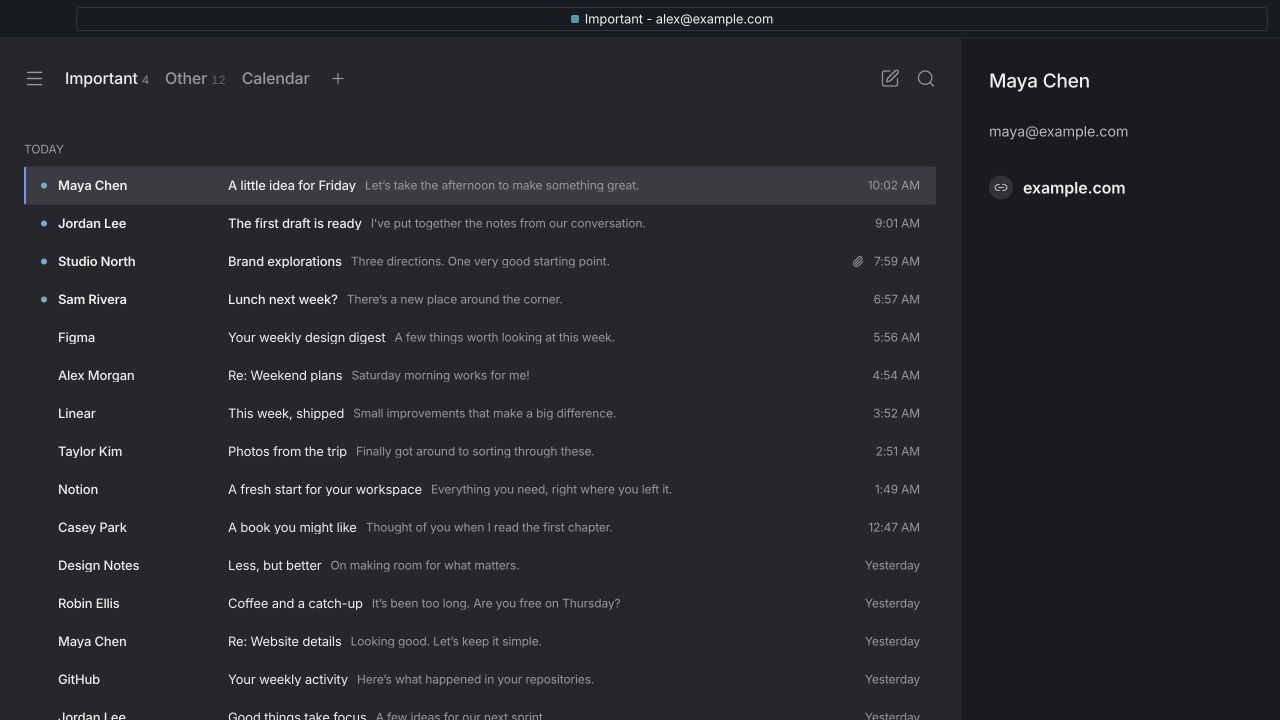The width and height of the screenshot is (1280, 720).
Task: Click the 10:02 AM timestamp
Action: tap(893, 185)
